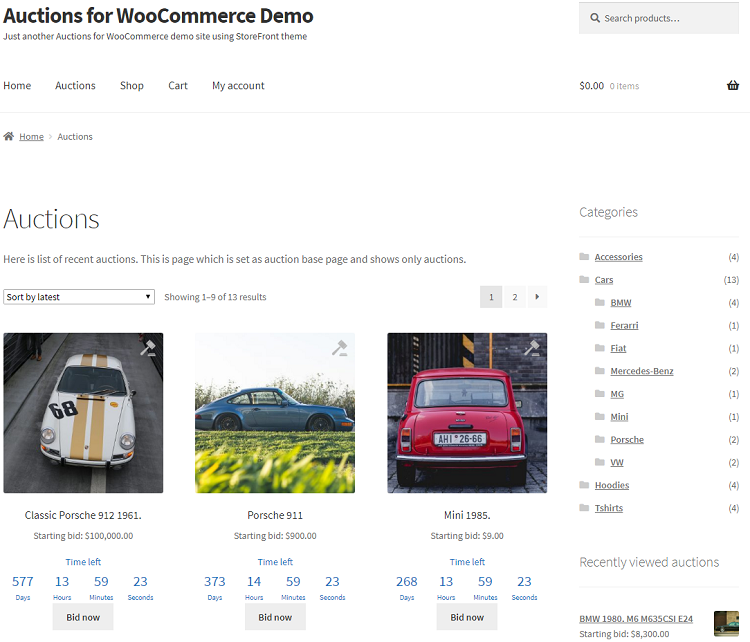The width and height of the screenshot is (750, 642).
Task: Click the Cars category folder icon
Action: click(584, 279)
